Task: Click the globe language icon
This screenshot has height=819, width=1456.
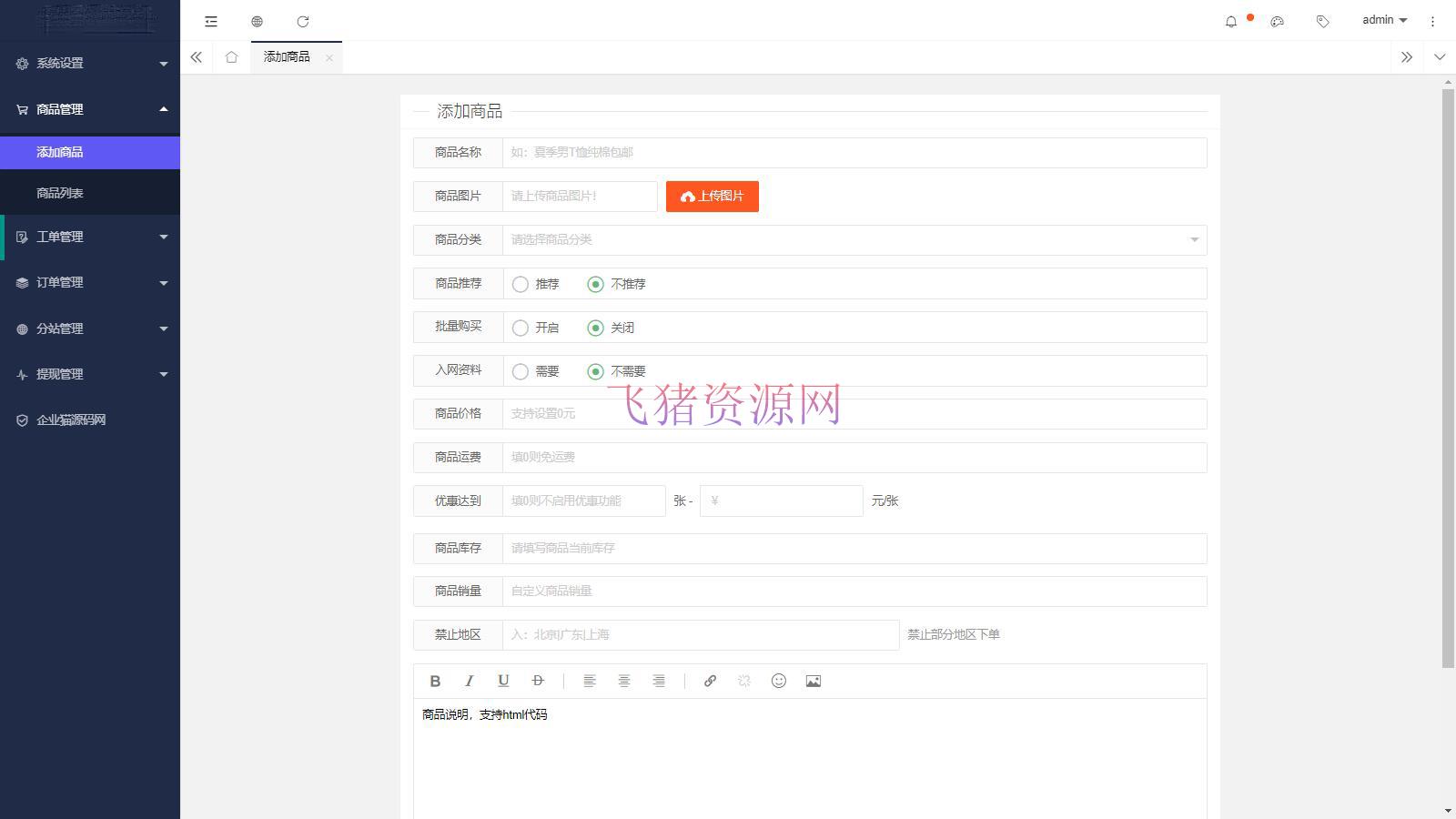Action: coord(257,21)
